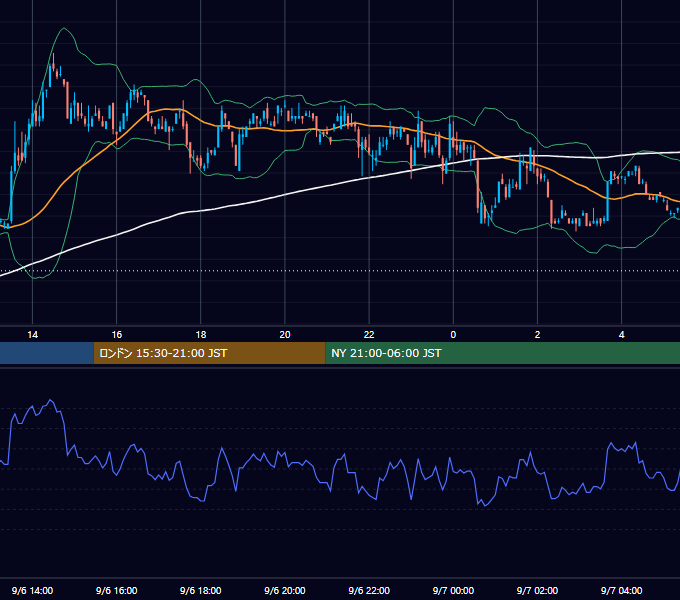
Task: Click the '9/6 16:00' label on oscillator axis
Action: [x=117, y=590]
